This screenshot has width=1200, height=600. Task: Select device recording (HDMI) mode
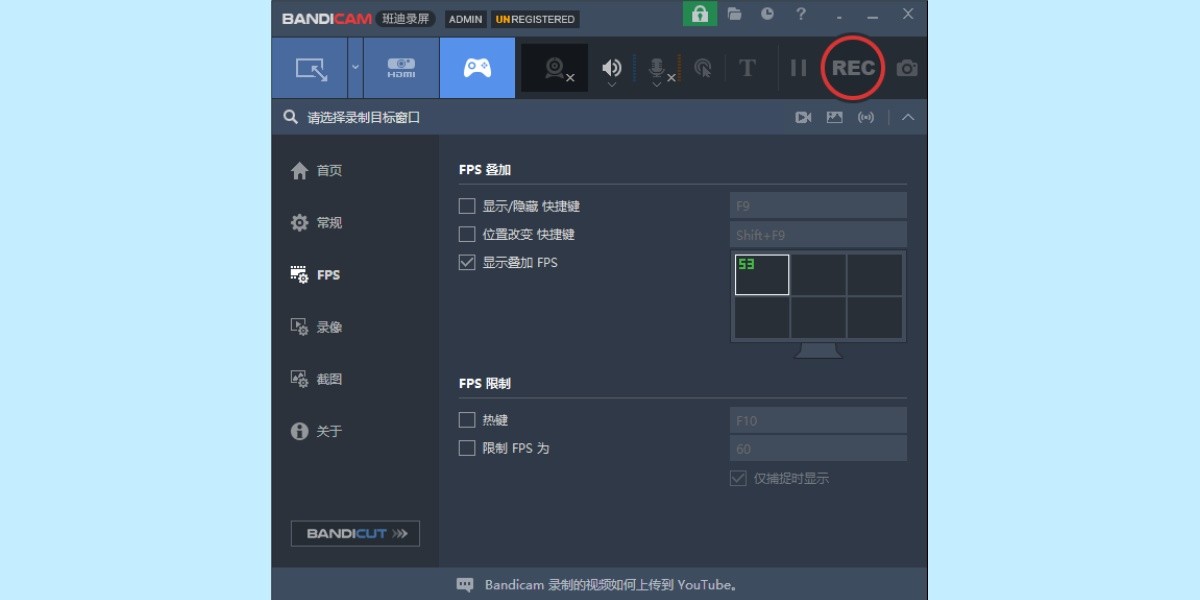(401, 67)
